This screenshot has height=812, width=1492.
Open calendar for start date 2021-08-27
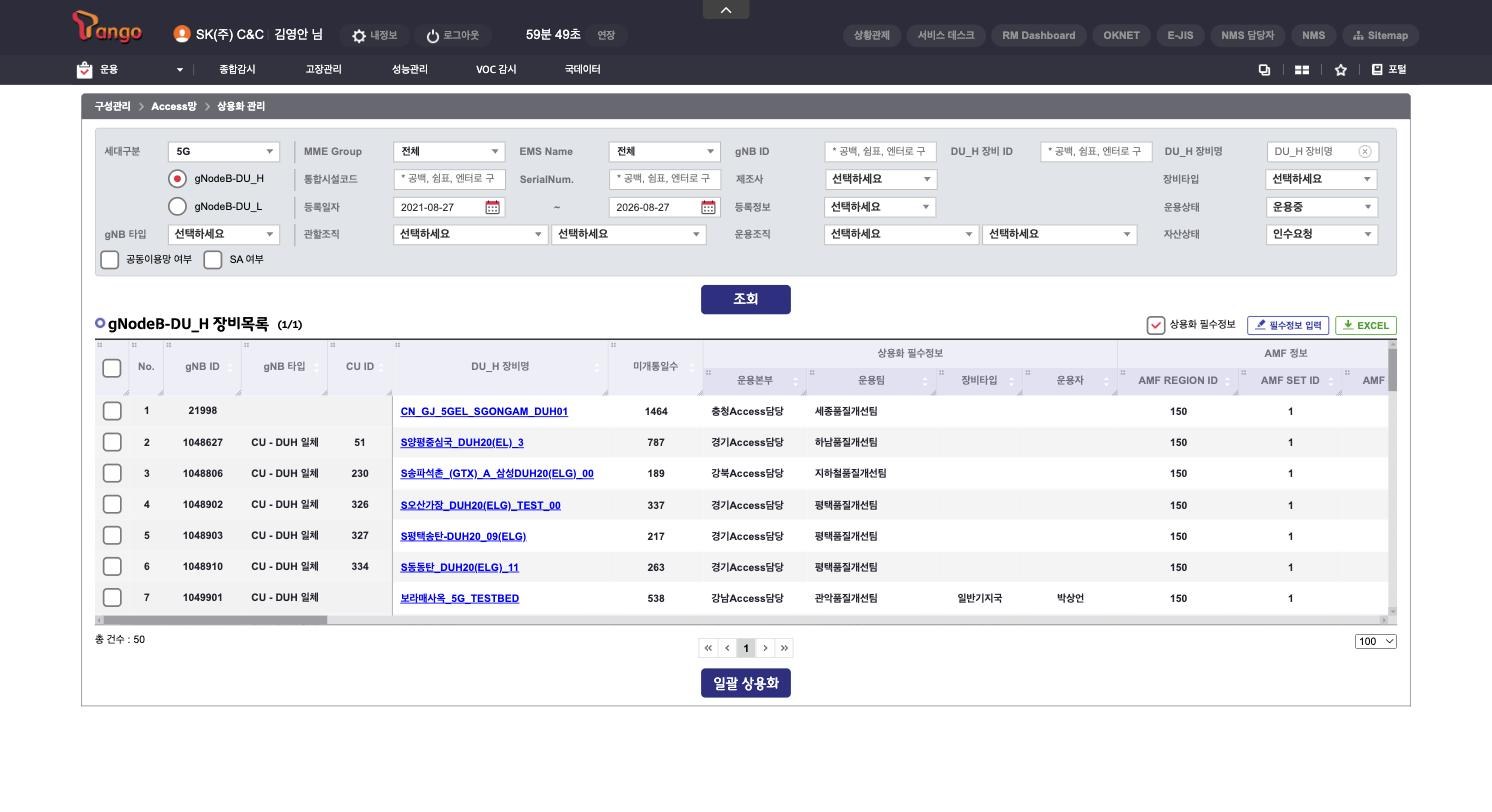click(x=492, y=207)
